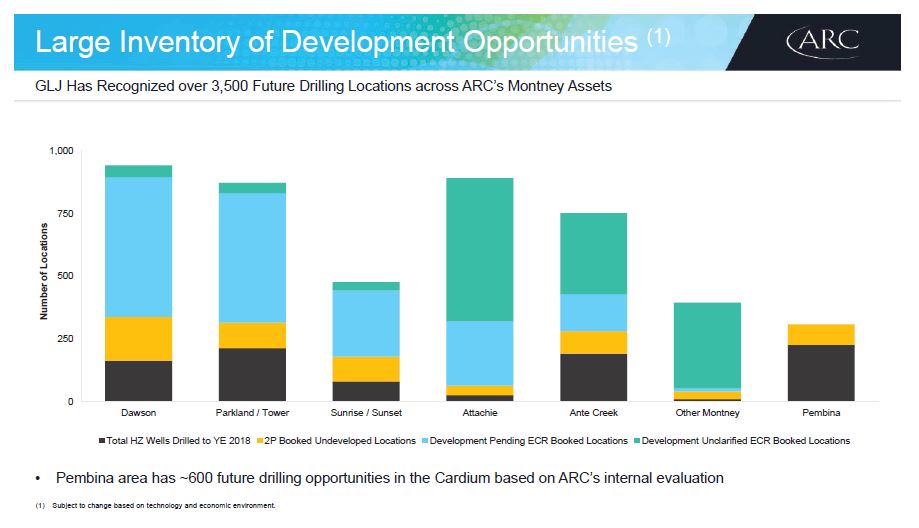Screen dimensions: 919x528
Task: Click the light blue segment of Sunrise / Sunset bar
Action: (x=366, y=323)
